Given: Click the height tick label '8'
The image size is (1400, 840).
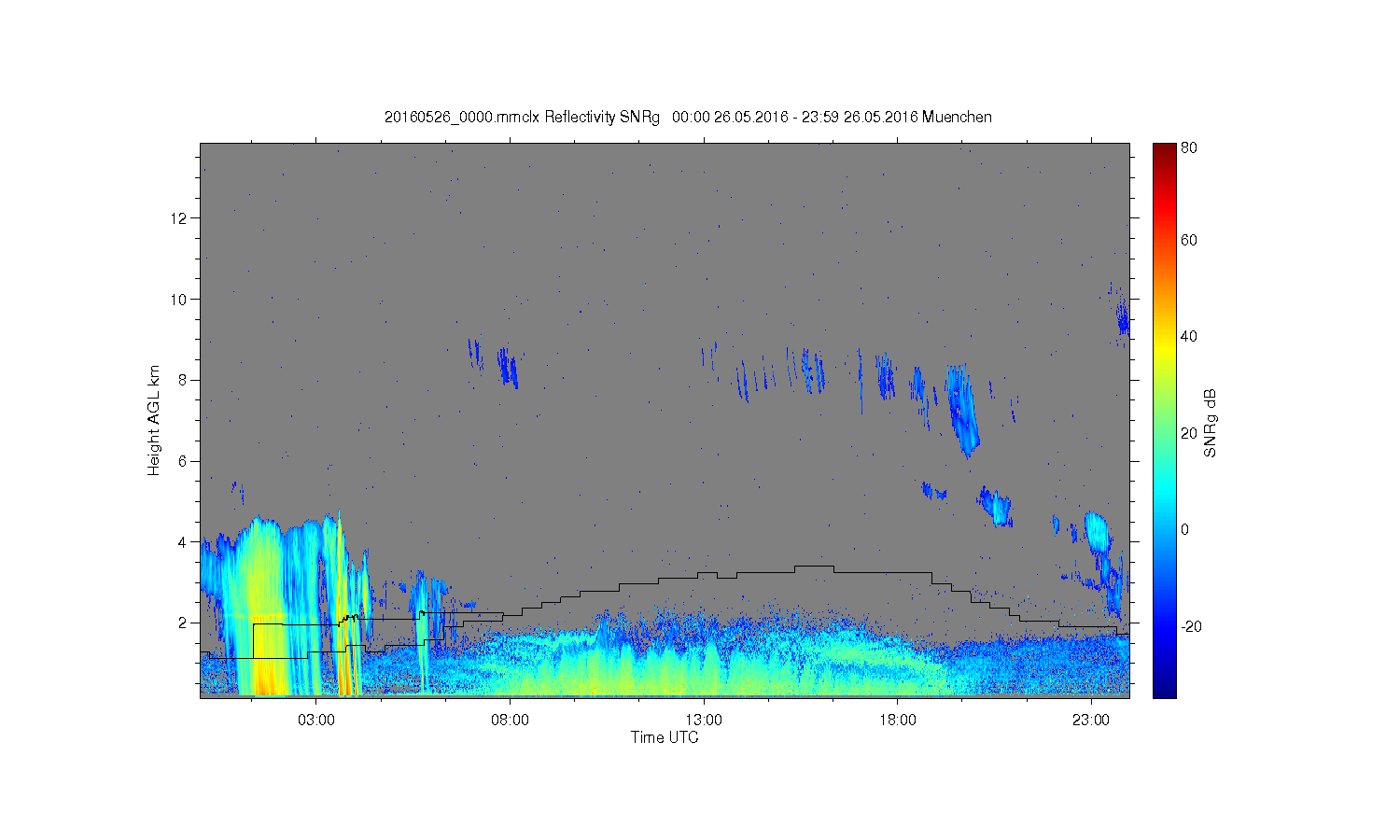Looking at the screenshot, I should tap(183, 380).
